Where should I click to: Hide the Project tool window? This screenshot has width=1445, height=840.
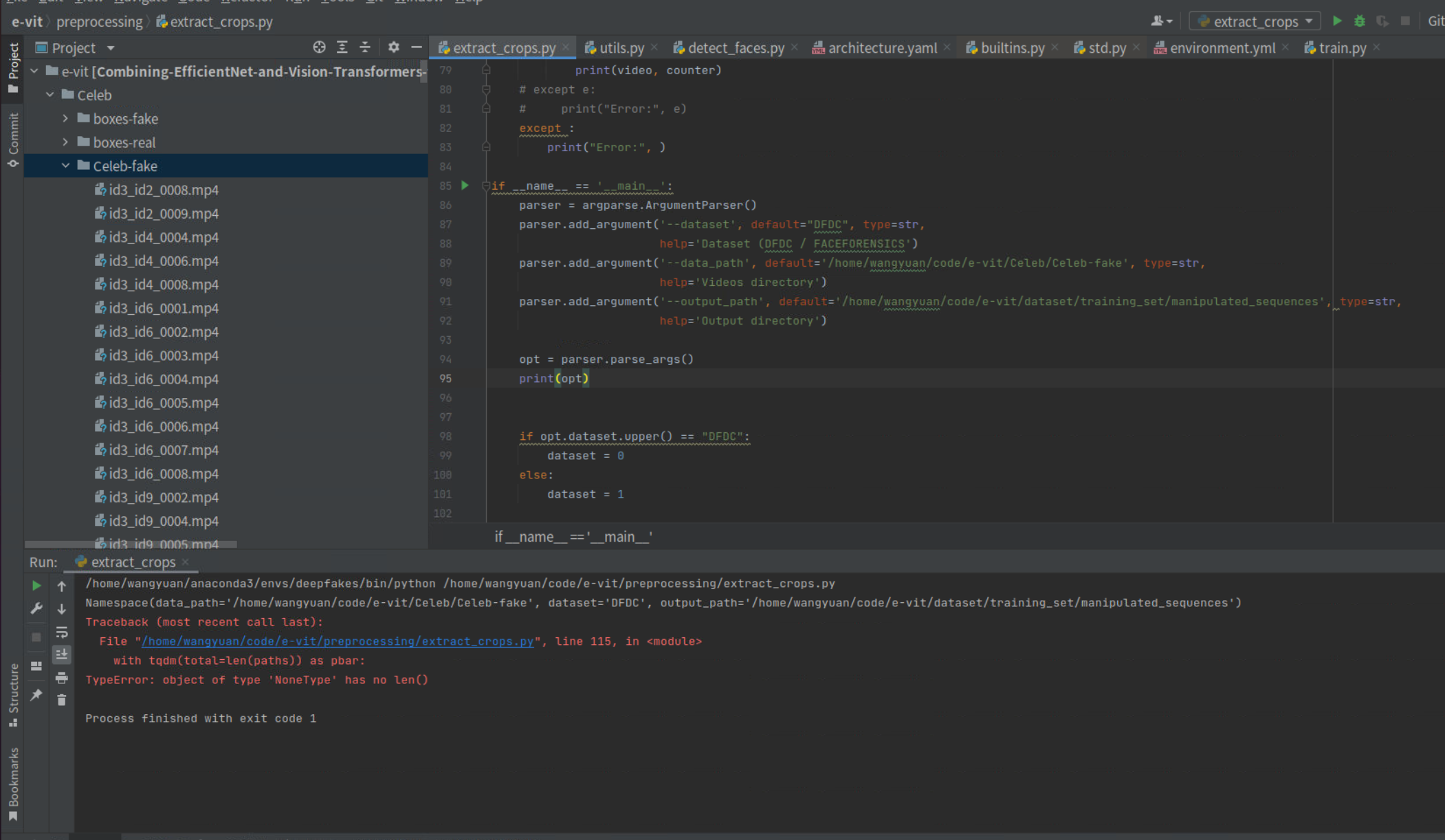[416, 47]
